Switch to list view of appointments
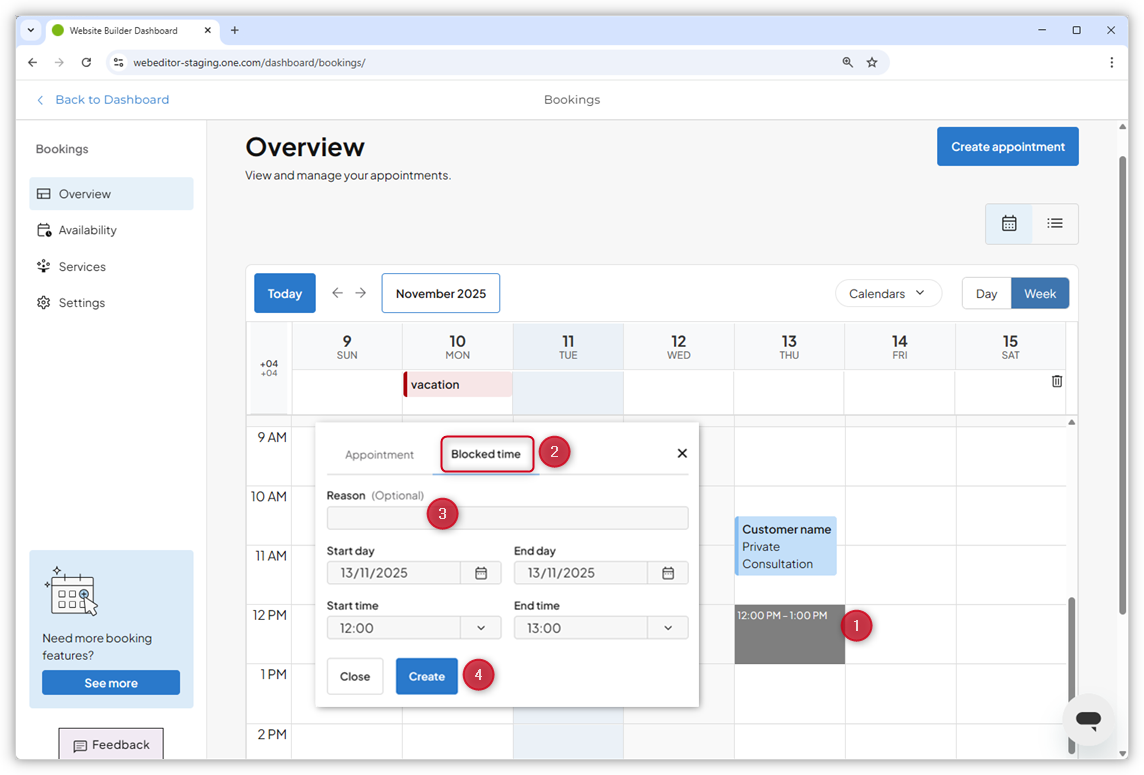This screenshot has width=1144, height=775. 1055,223
